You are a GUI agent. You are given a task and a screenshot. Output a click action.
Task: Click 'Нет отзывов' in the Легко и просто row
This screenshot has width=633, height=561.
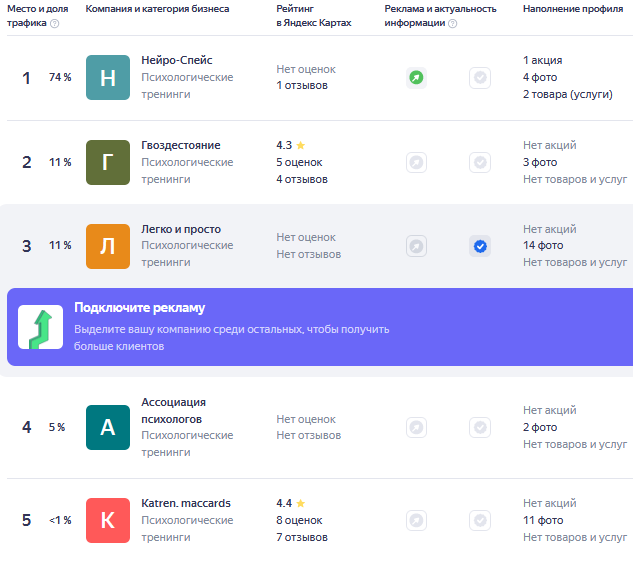[308, 254]
